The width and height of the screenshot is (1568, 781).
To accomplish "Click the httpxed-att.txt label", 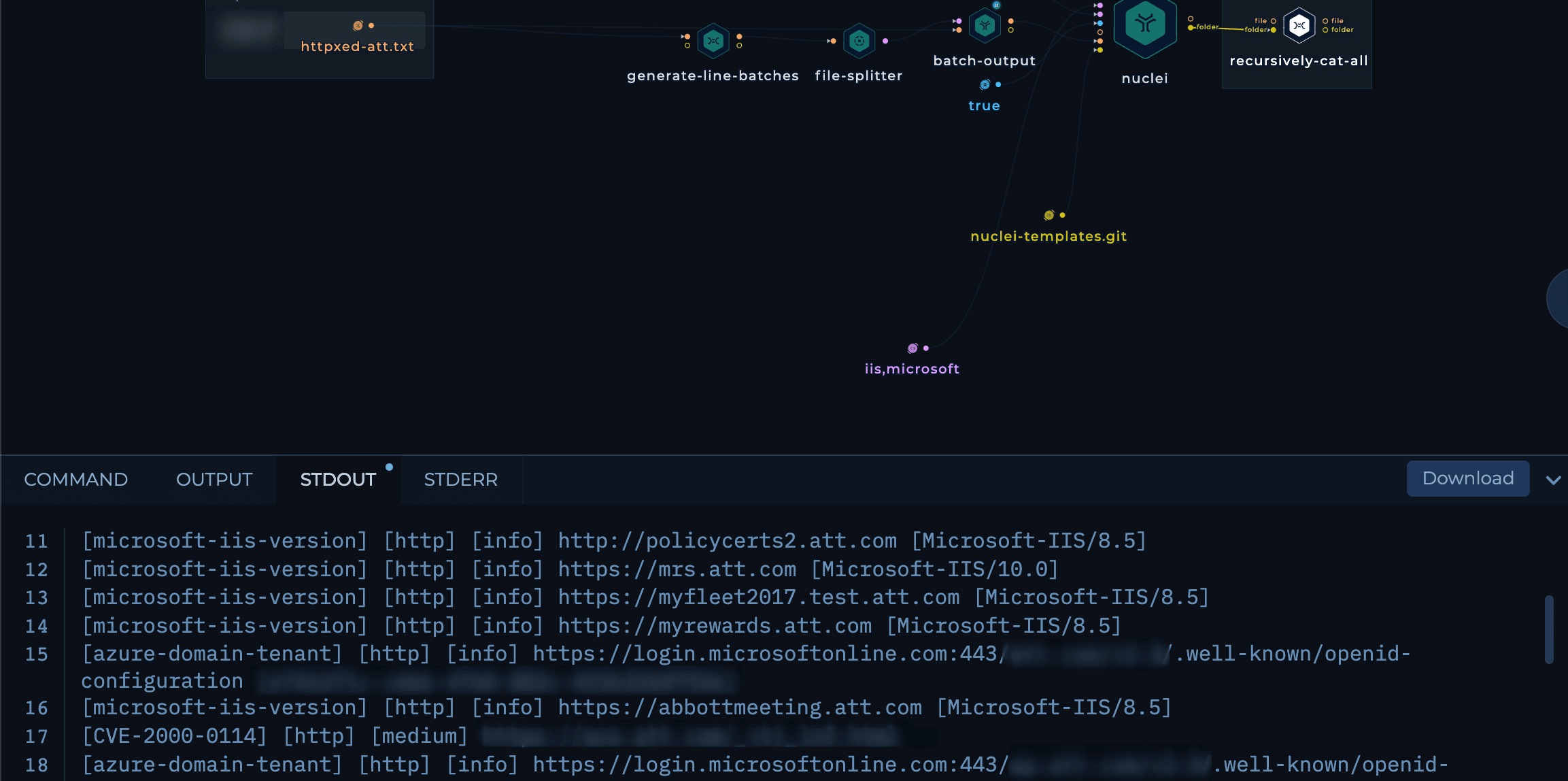I will tap(358, 46).
